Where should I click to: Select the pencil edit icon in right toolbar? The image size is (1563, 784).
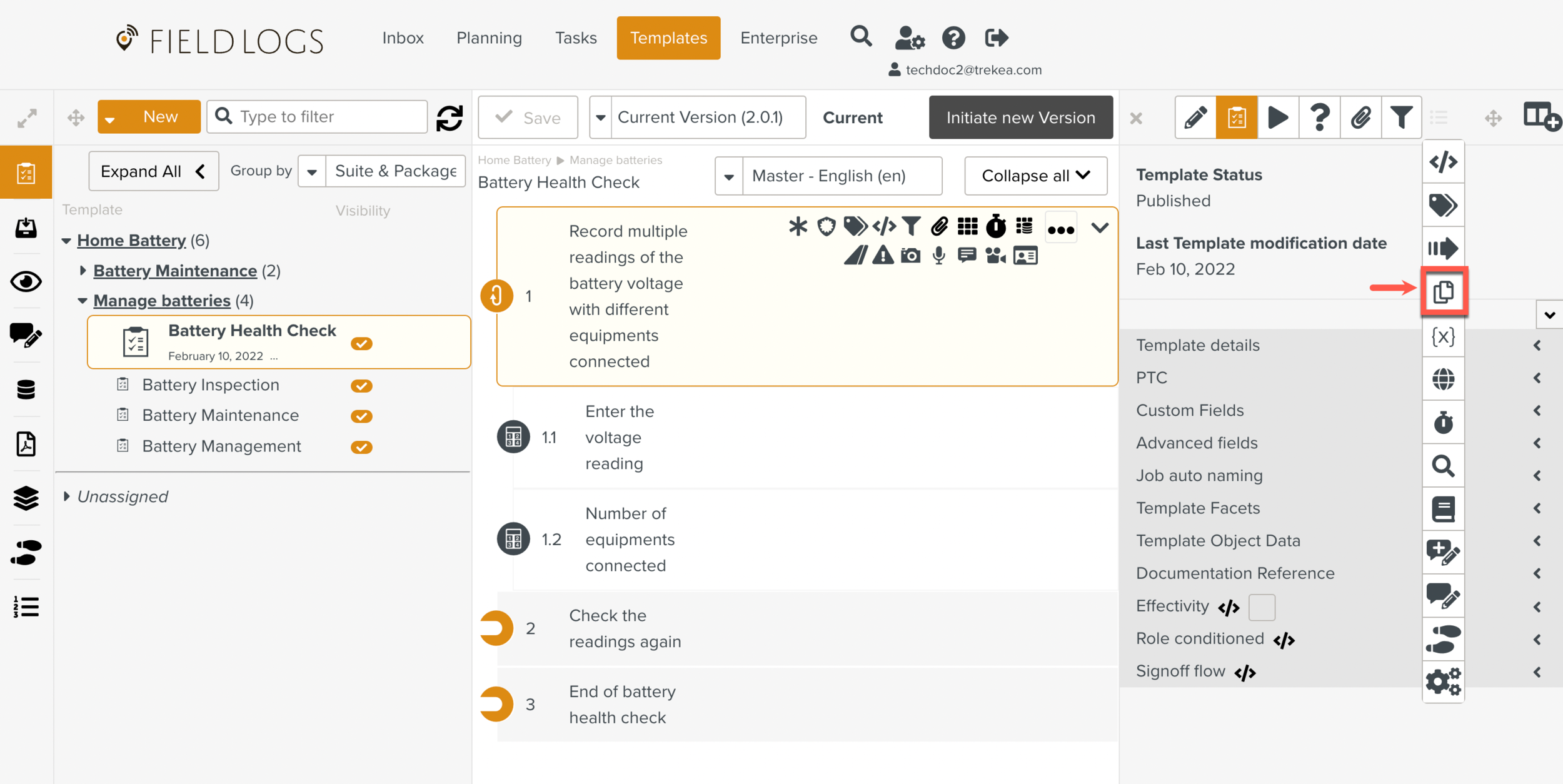pos(1195,117)
